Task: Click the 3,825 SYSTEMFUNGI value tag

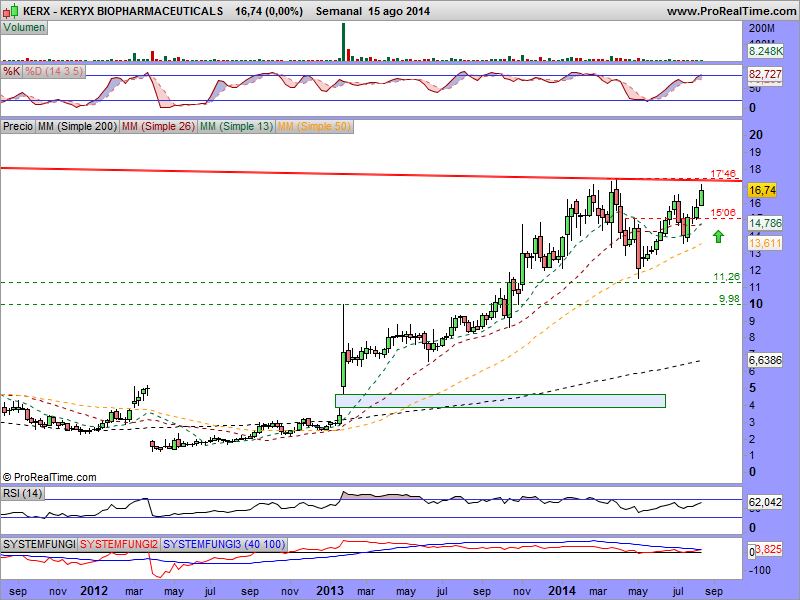Action: [768, 549]
